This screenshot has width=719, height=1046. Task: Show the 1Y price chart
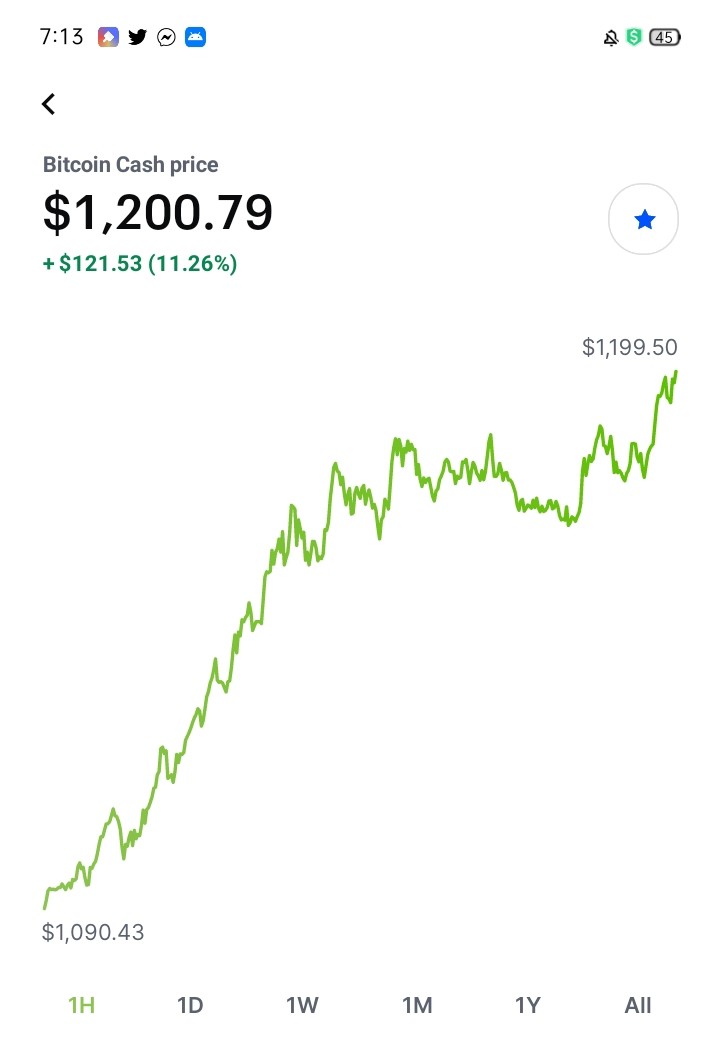click(x=528, y=1005)
